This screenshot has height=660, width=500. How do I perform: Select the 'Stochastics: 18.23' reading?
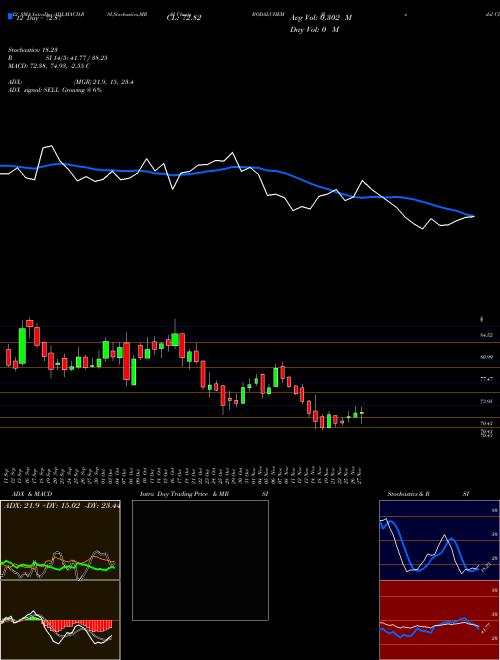pyautogui.click(x=35, y=50)
